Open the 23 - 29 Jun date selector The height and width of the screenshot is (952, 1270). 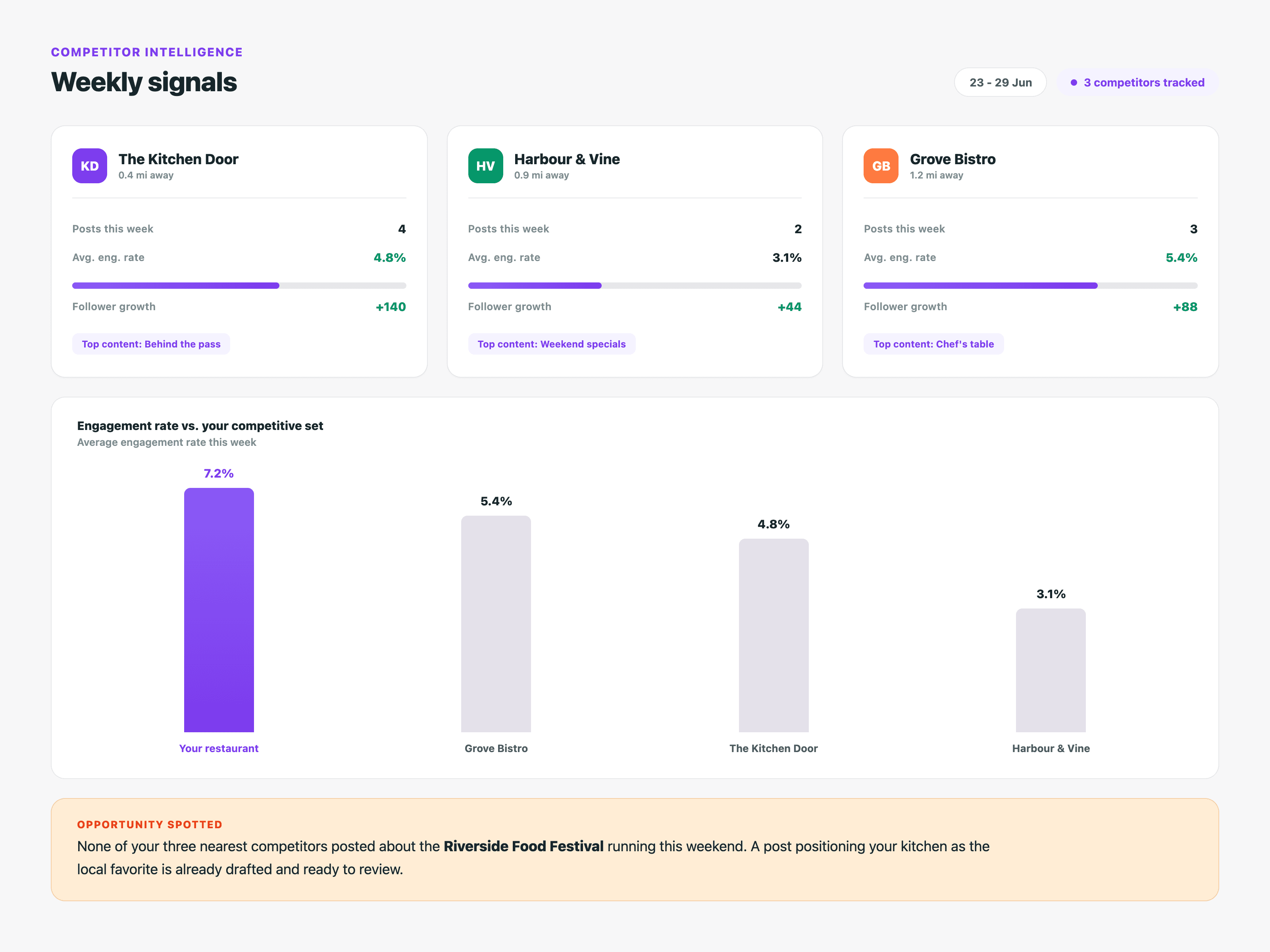(1000, 83)
